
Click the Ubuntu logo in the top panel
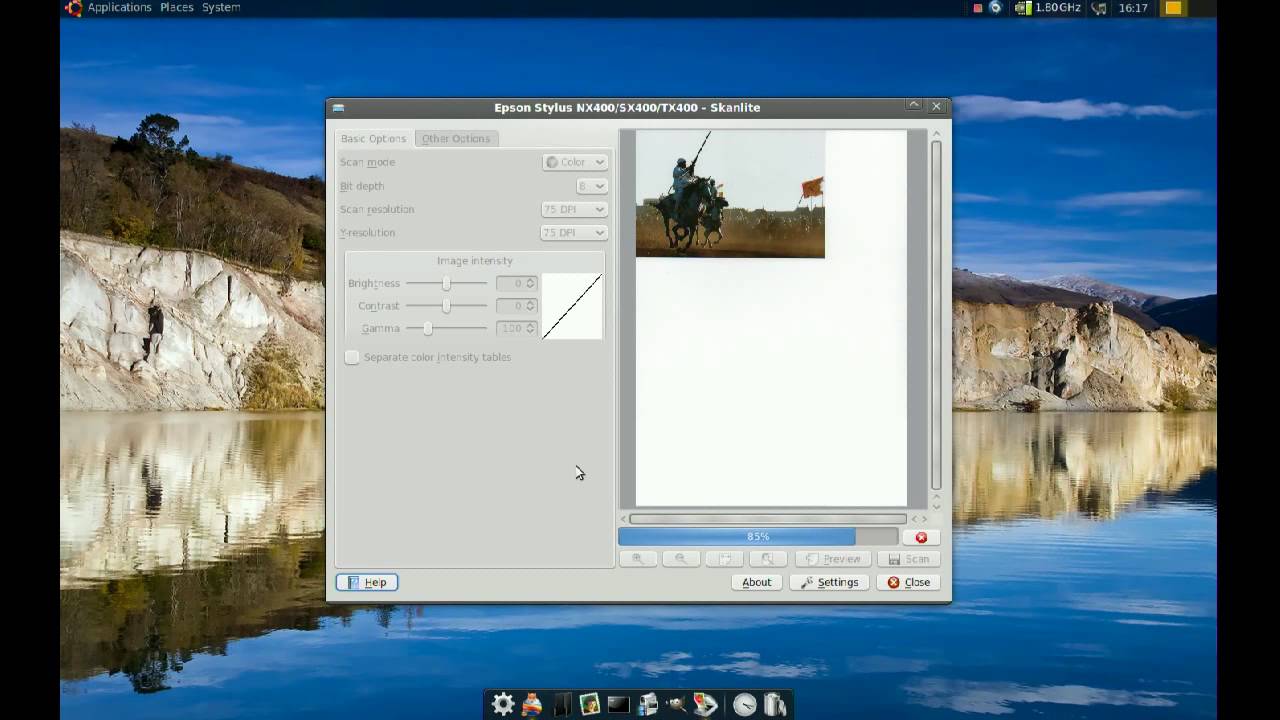[x=73, y=8]
